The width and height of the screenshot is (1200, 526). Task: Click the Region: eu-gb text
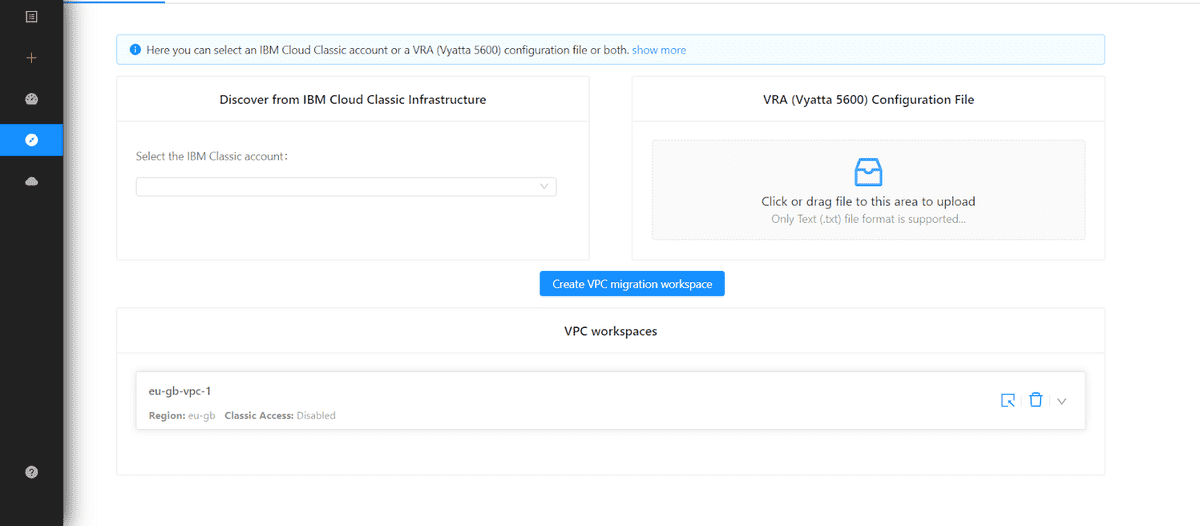coord(182,415)
